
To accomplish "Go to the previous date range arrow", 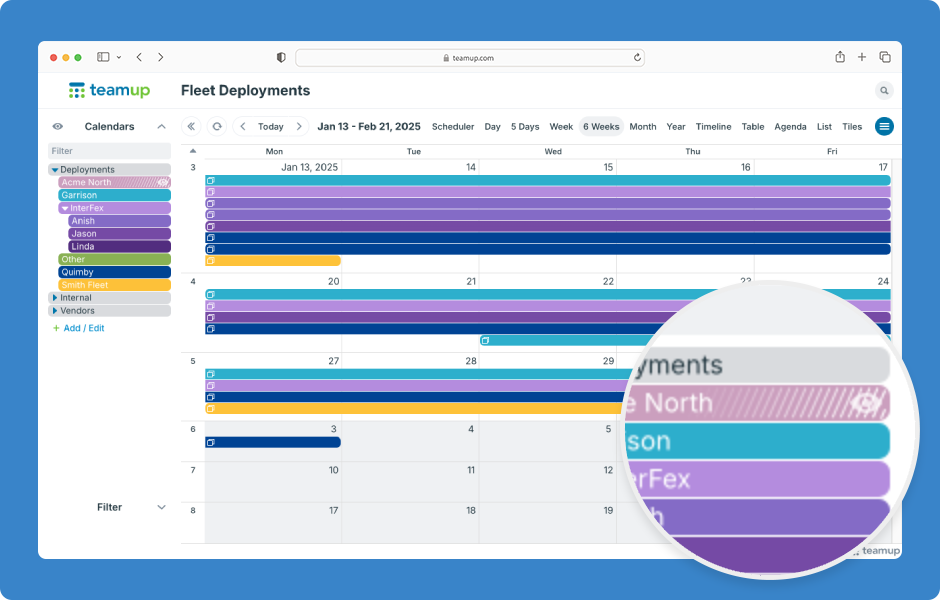I will coord(242,126).
